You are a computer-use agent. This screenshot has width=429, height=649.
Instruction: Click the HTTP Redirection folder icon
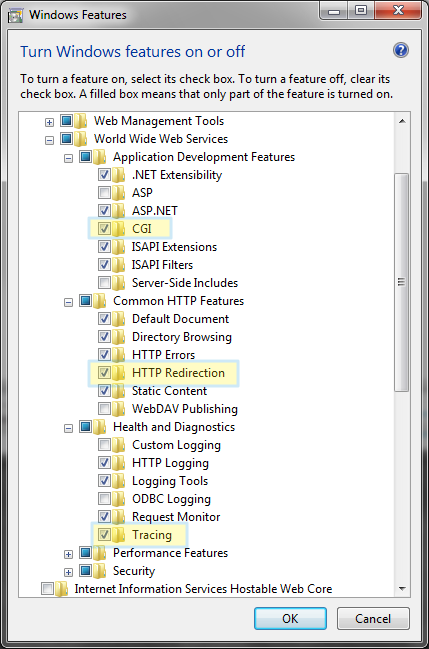[x=118, y=373]
